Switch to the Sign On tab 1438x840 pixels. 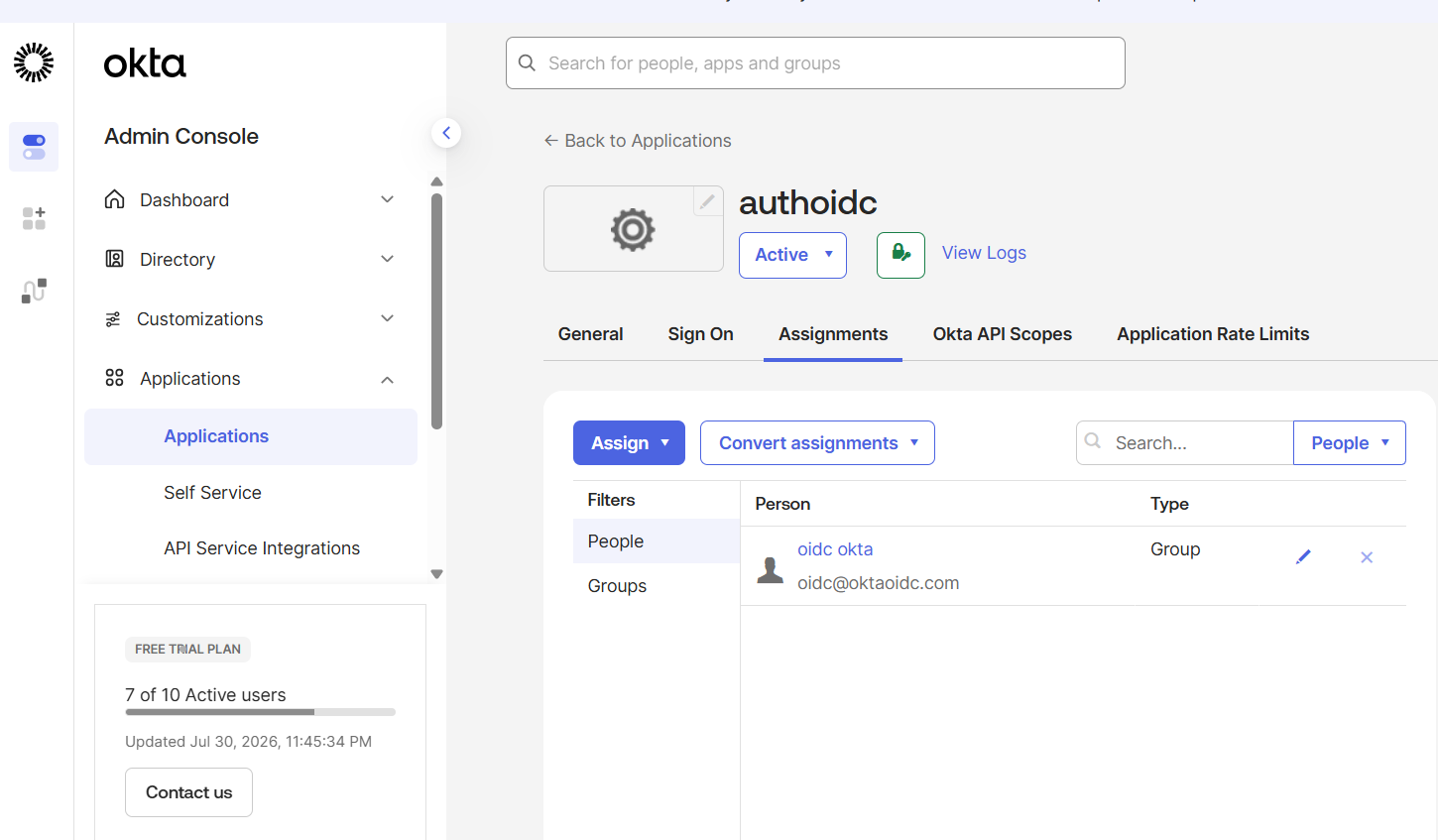click(701, 334)
